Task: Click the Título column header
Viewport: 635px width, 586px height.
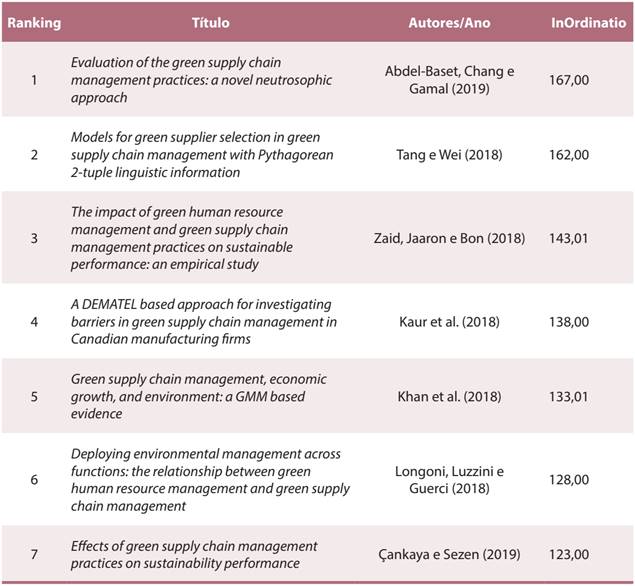Action: pos(210,21)
